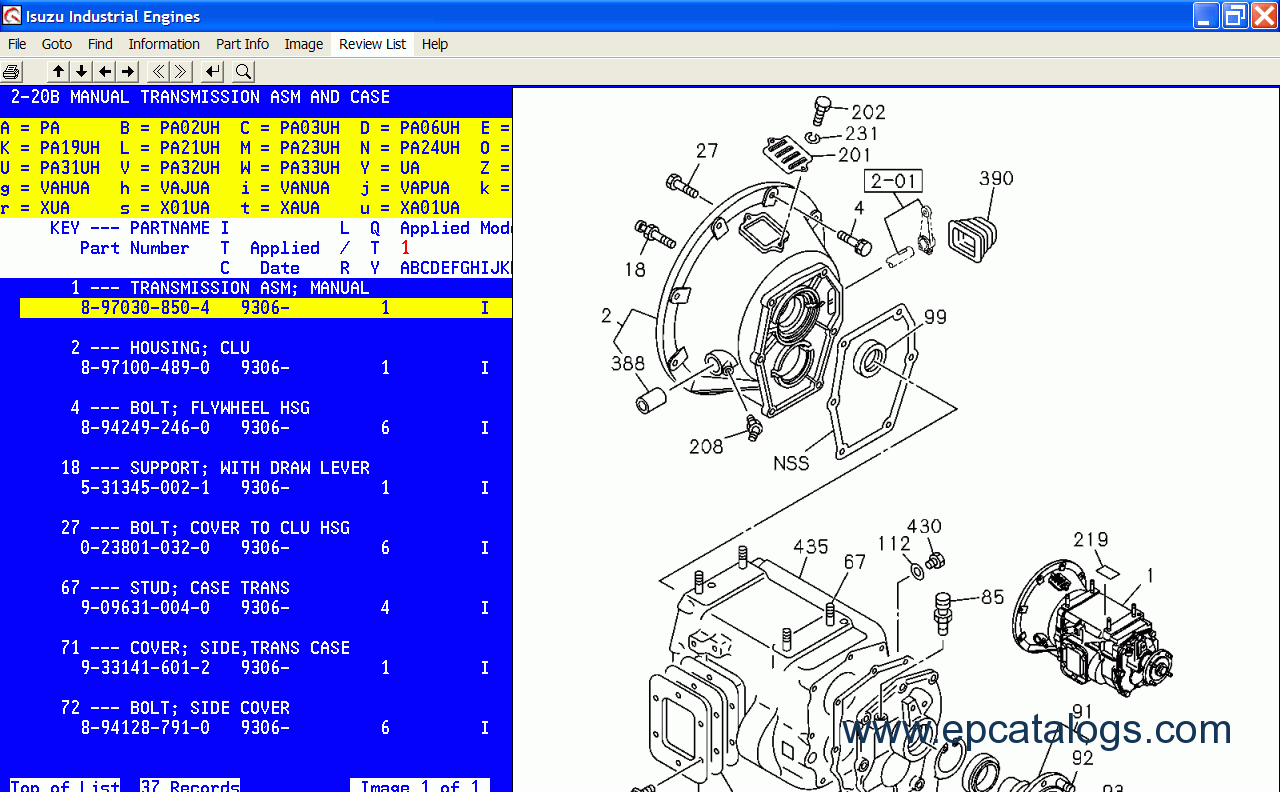Click callout number 388 in diagram
Image resolution: width=1280 pixels, height=792 pixels.
click(x=628, y=363)
